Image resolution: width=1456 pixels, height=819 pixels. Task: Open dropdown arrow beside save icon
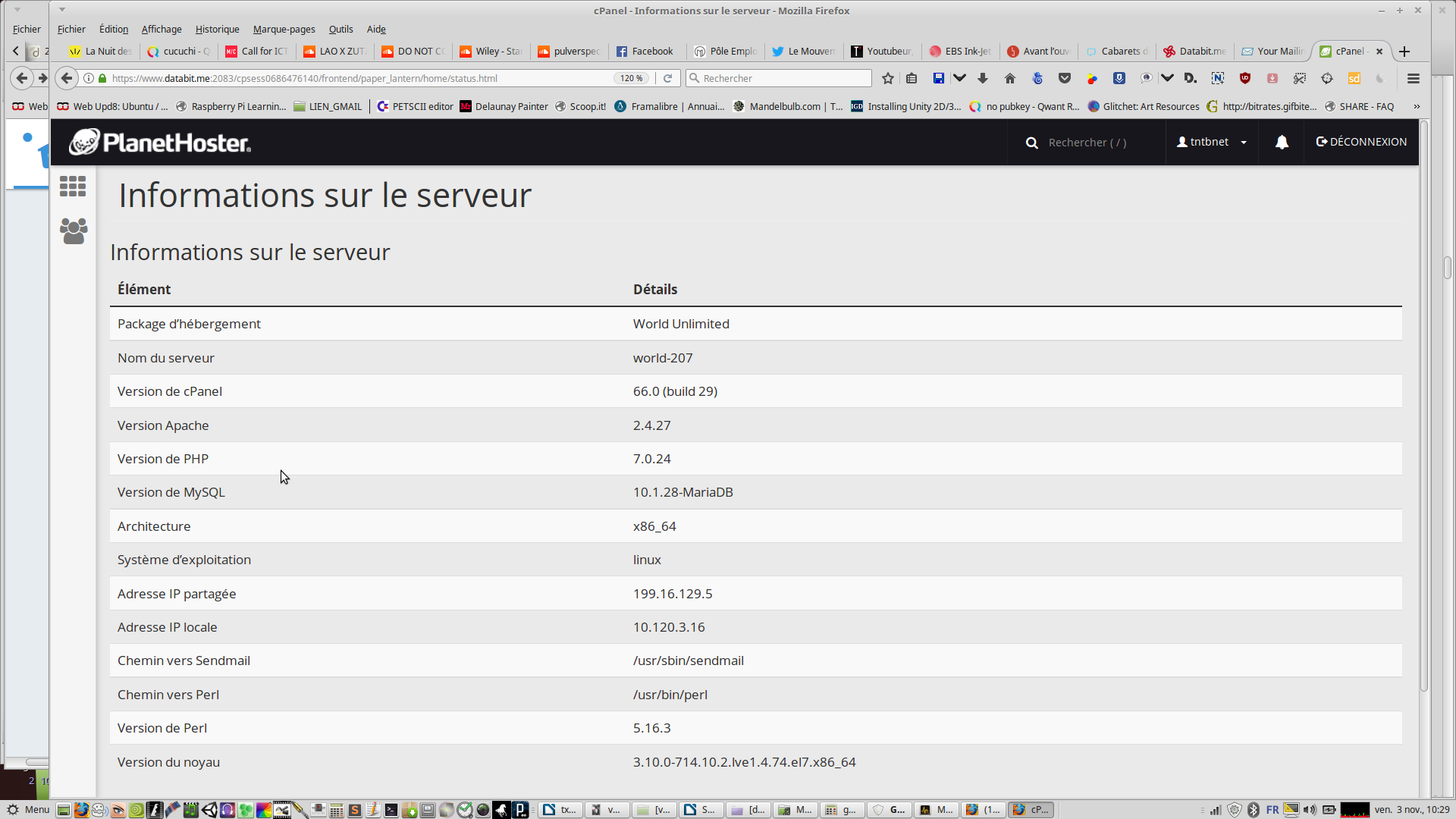pos(959,78)
